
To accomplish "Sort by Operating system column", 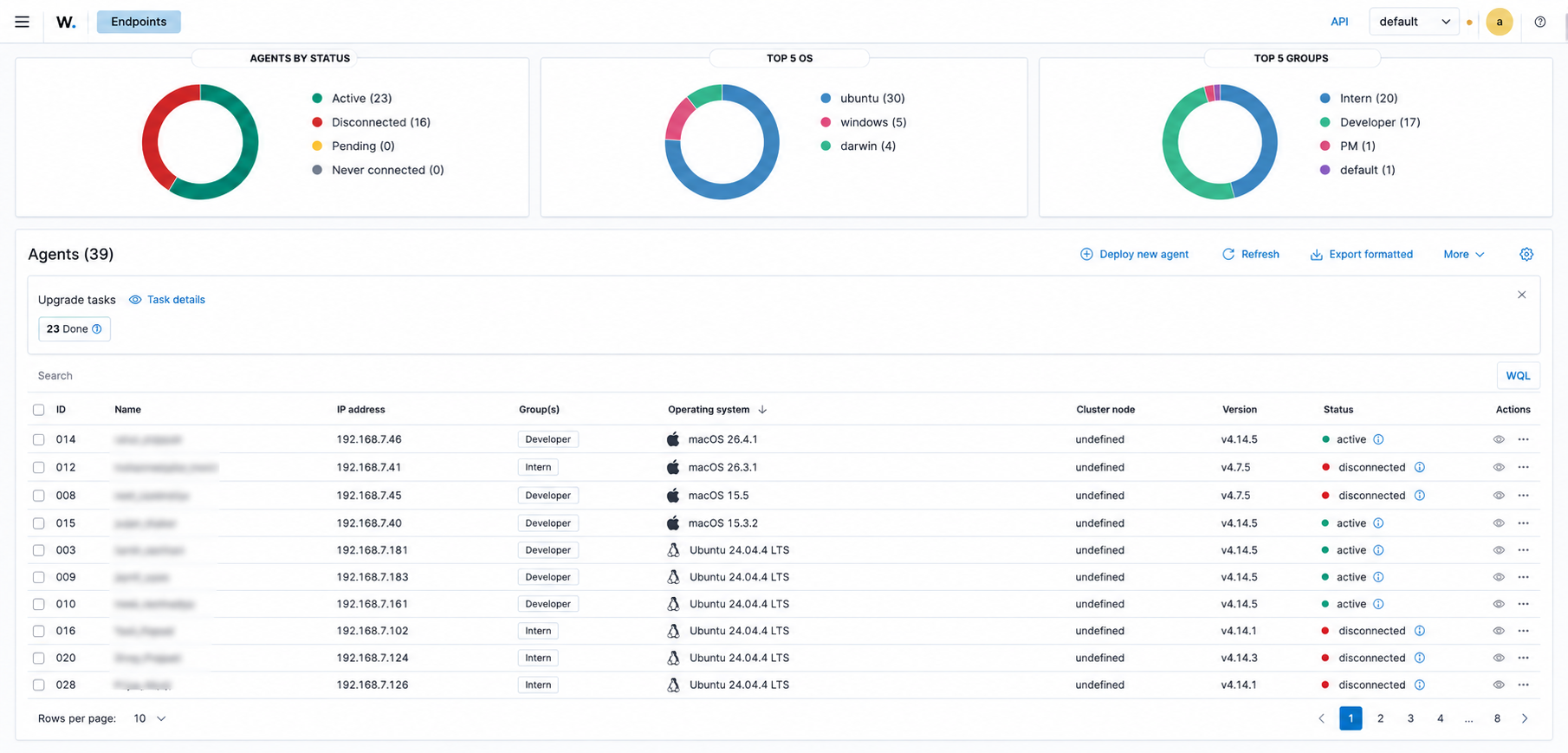I will [717, 410].
